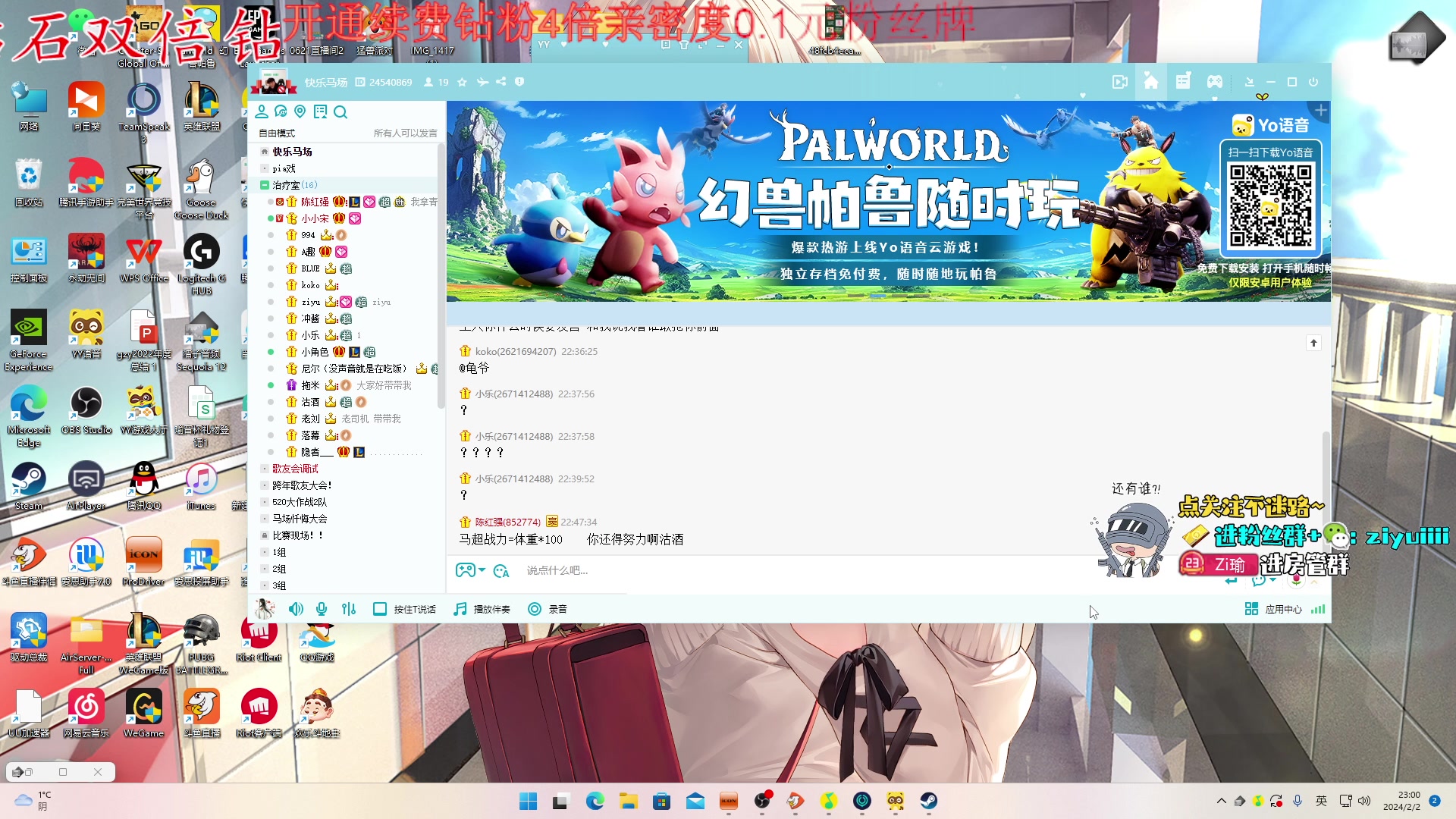Open the 应用中心 label
Image resolution: width=1456 pixels, height=819 pixels.
[1283, 609]
